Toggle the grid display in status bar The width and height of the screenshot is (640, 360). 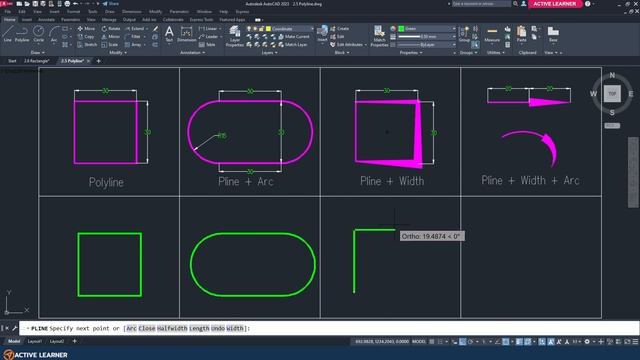(431, 342)
